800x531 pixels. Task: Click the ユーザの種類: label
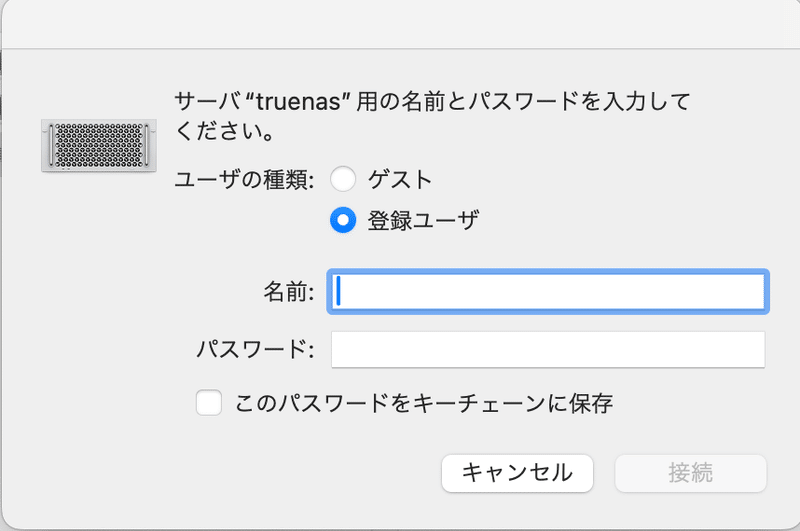click(244, 181)
